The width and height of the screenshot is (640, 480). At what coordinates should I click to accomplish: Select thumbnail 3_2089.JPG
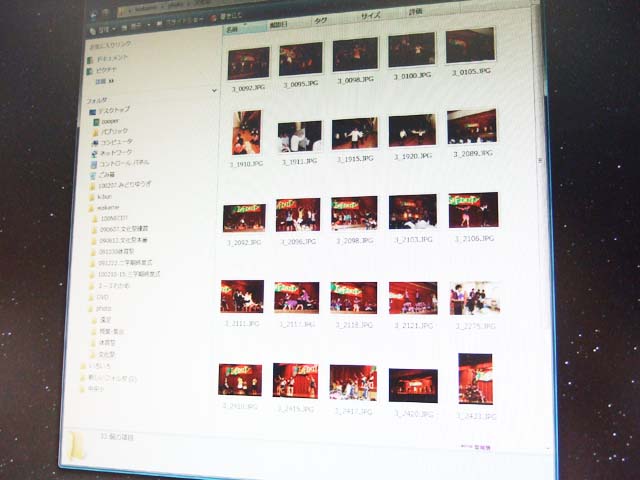[471, 127]
